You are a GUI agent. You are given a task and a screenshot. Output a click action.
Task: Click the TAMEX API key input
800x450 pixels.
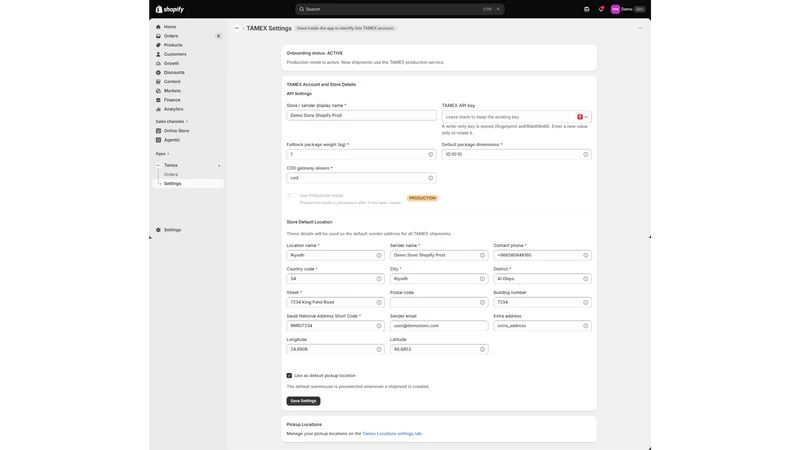pos(517,117)
